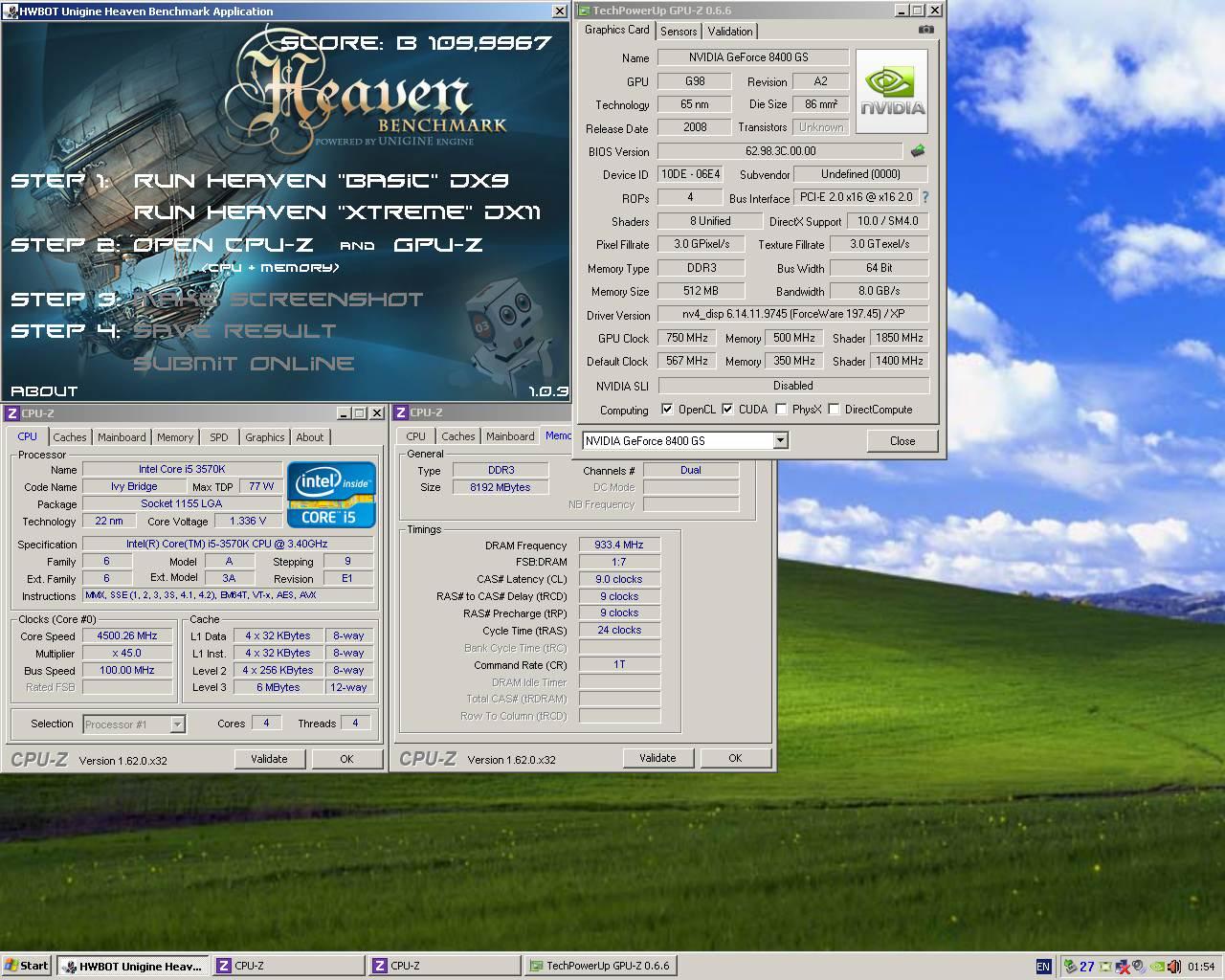Click the taskbar clock 01:54
The height and width of the screenshot is (980, 1225).
click(x=1200, y=967)
